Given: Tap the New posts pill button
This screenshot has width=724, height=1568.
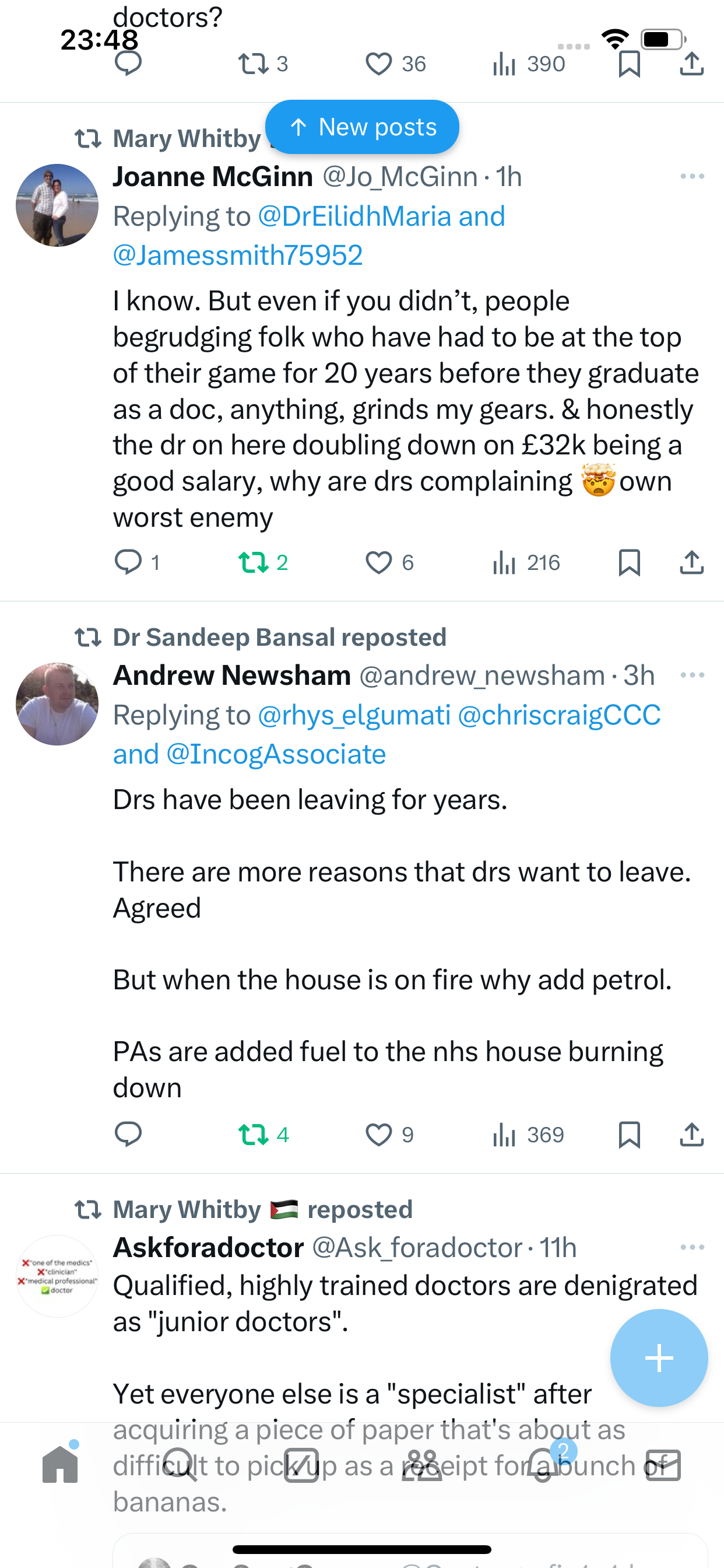Looking at the screenshot, I should (362, 127).
